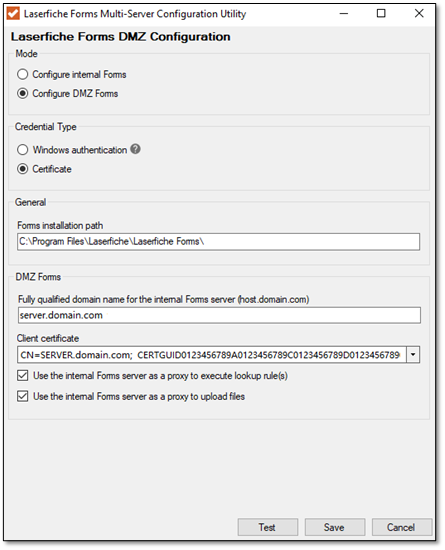Click the Client certificate combo box text
445x550 pixels.
coord(211,355)
